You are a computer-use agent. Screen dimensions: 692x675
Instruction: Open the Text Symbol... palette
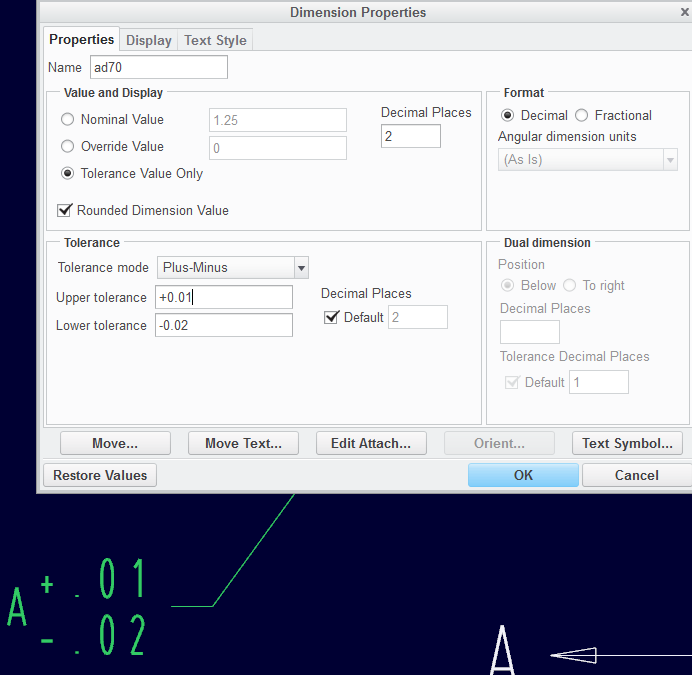pos(627,443)
